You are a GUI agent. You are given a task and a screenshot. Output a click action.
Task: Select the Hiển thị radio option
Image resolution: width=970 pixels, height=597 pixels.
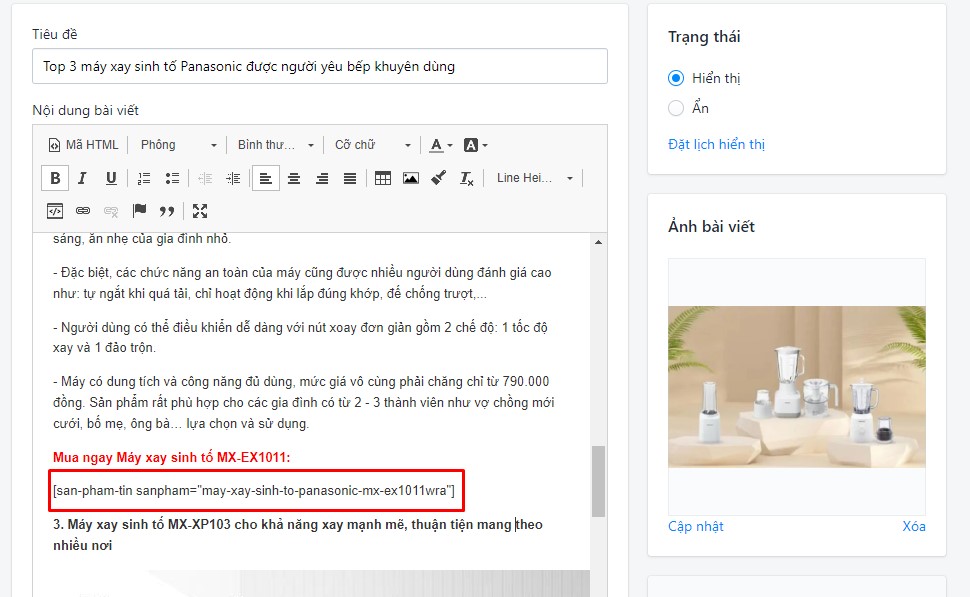coord(676,78)
